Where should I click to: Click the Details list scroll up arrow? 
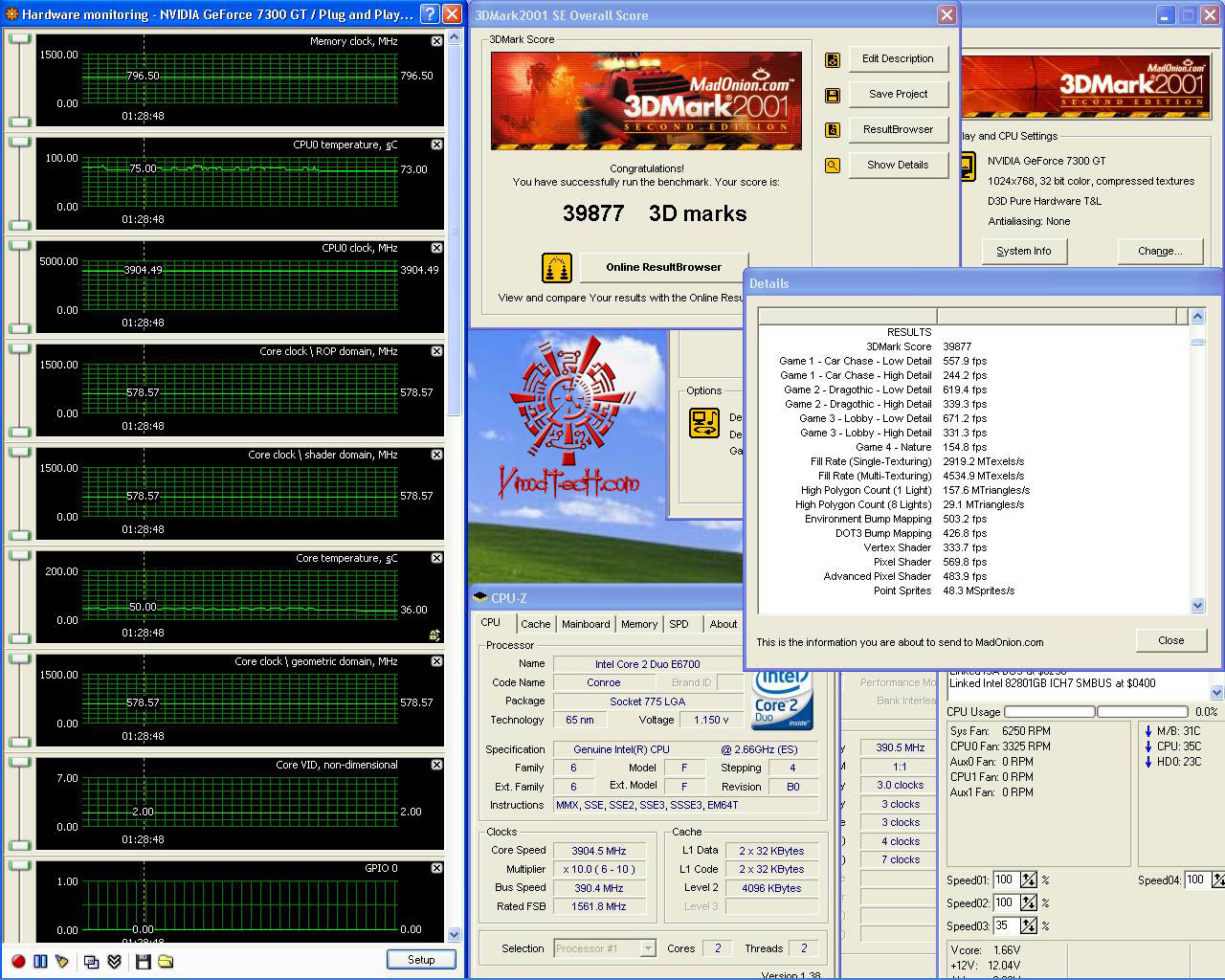click(x=1197, y=317)
